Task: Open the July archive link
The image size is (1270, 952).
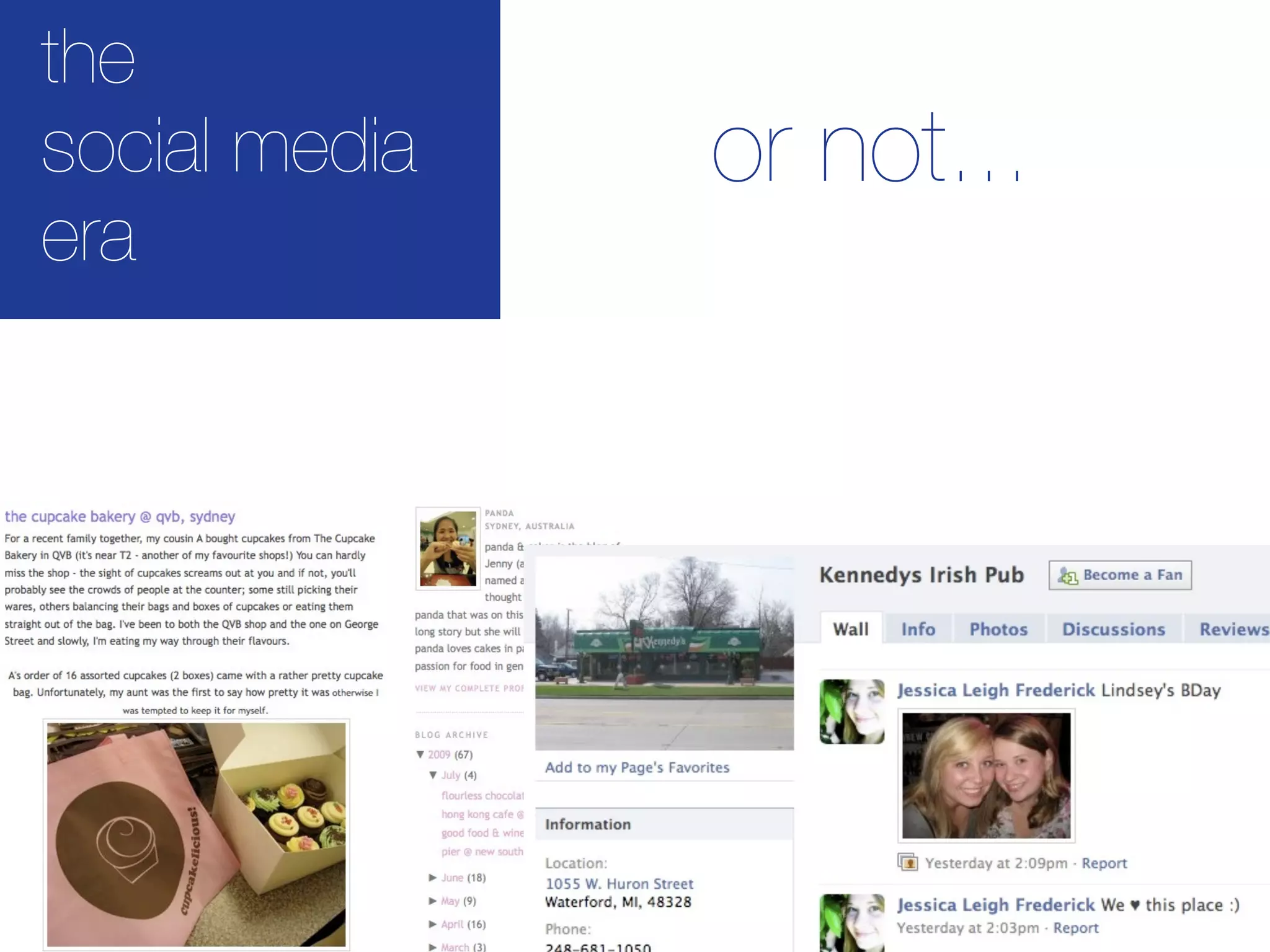Action: (x=451, y=775)
